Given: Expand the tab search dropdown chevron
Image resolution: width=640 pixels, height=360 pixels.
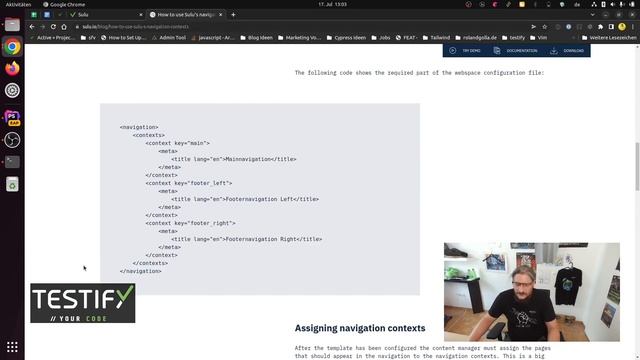Looking at the screenshot, I should [x=593, y=15].
